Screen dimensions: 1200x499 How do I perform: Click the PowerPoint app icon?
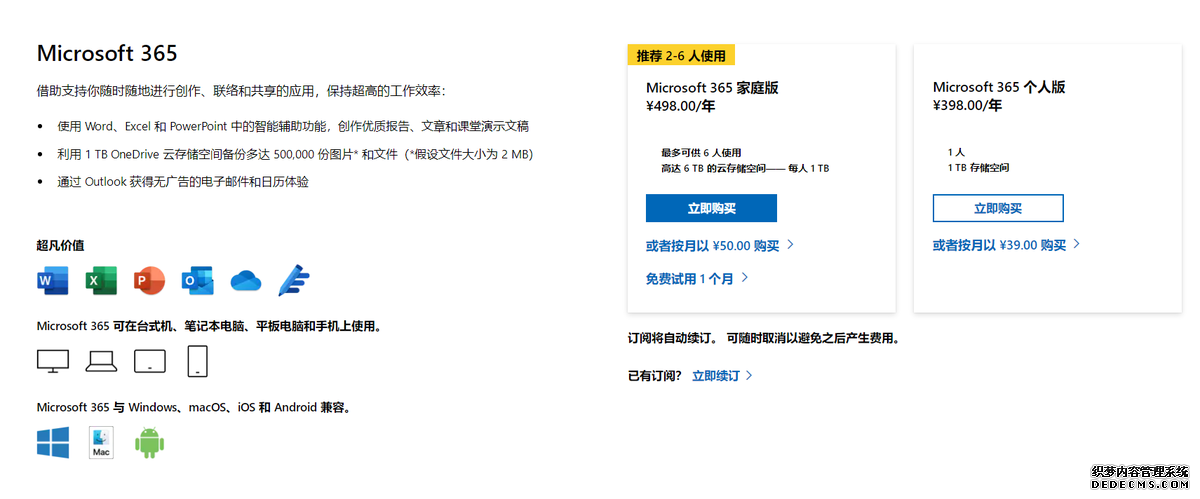pyautogui.click(x=149, y=281)
